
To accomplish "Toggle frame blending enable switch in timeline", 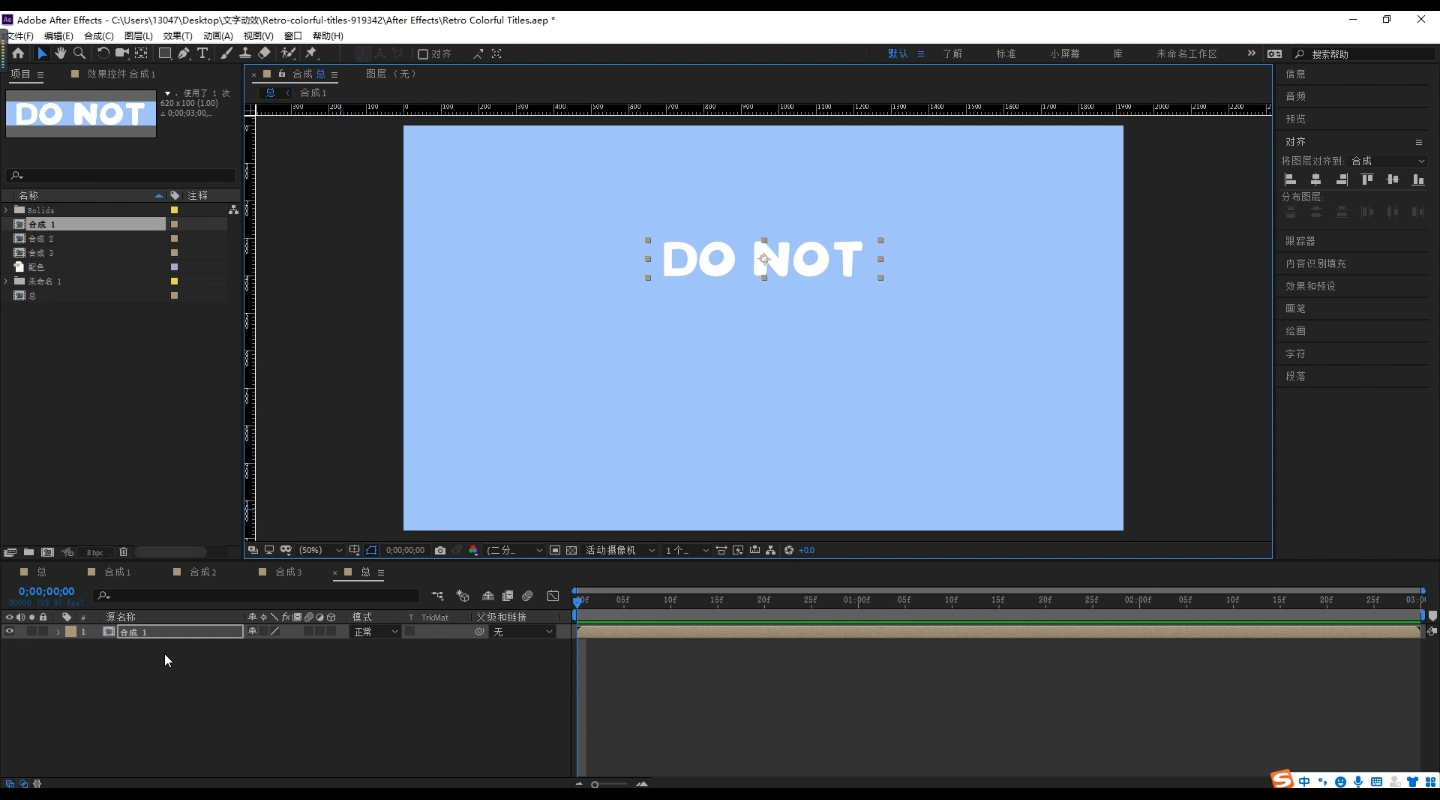I will [x=508, y=596].
